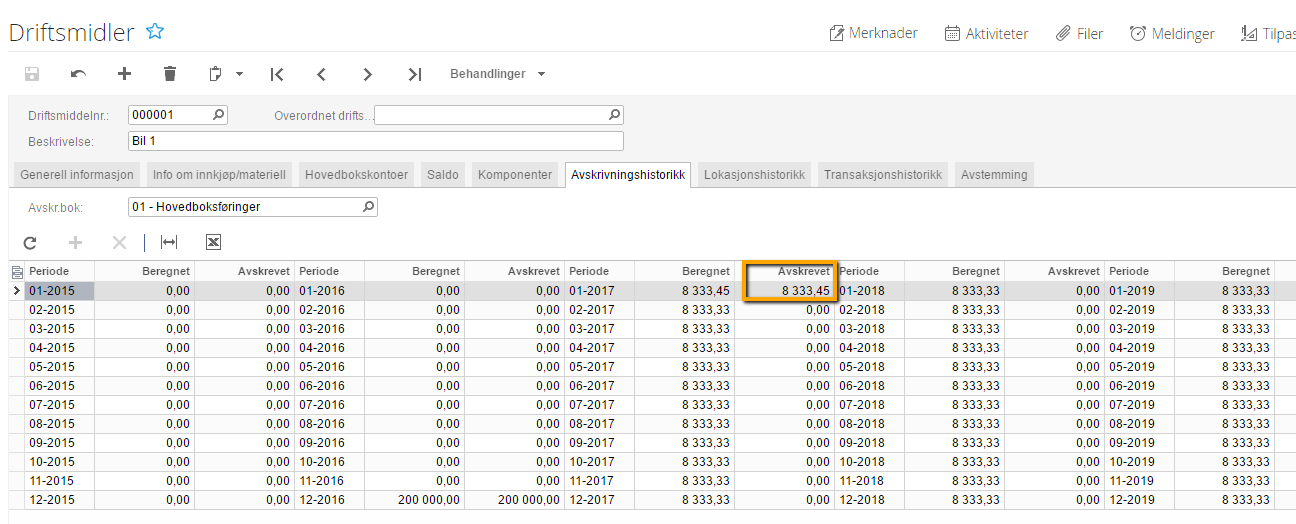Open the Transaksjonshistorikk tab
This screenshot has width=1296, height=524.
tap(882, 174)
